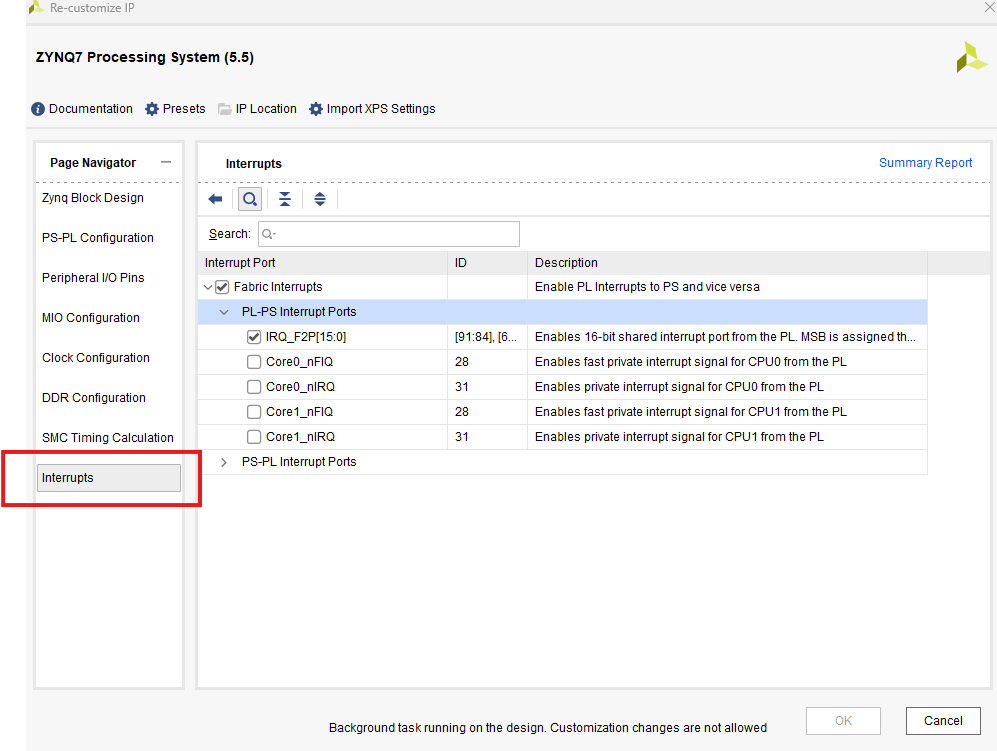
Task: Click the IP Location folder icon
Action: tap(224, 109)
